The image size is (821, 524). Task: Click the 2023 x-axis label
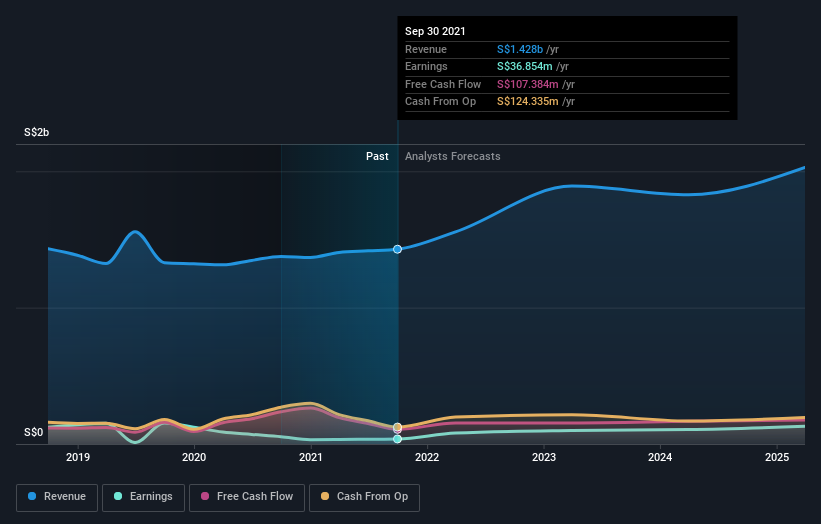pos(543,457)
